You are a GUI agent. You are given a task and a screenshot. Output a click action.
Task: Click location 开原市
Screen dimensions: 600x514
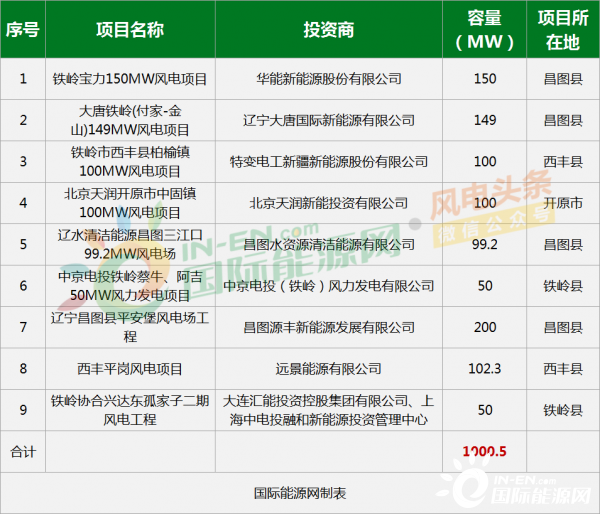click(563, 203)
